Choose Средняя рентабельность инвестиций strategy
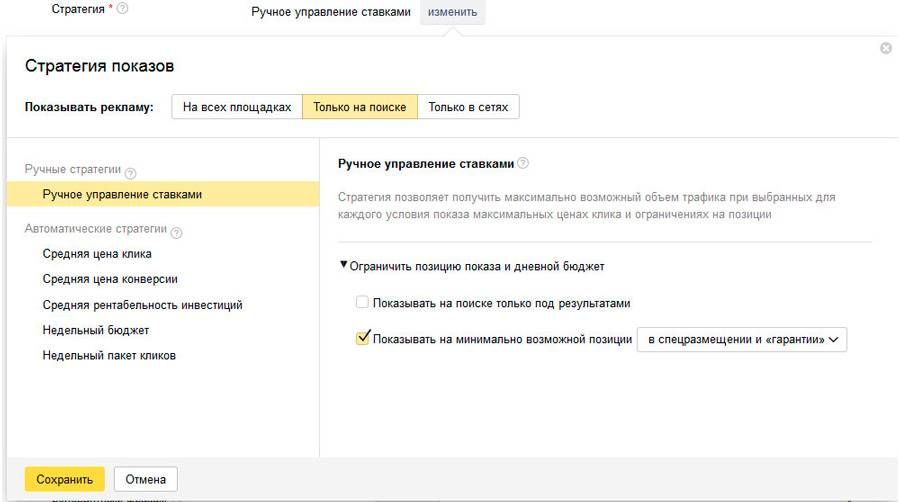 (142, 305)
